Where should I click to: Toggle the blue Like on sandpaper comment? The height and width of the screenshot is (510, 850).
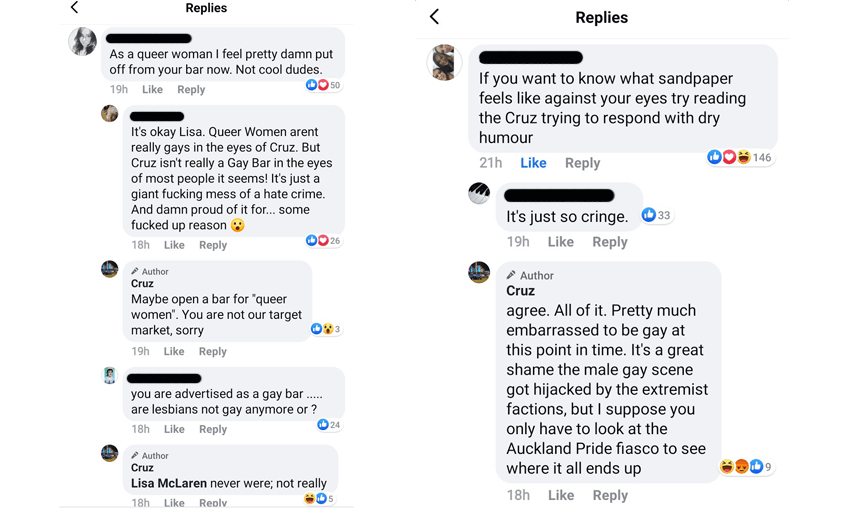pyautogui.click(x=533, y=163)
